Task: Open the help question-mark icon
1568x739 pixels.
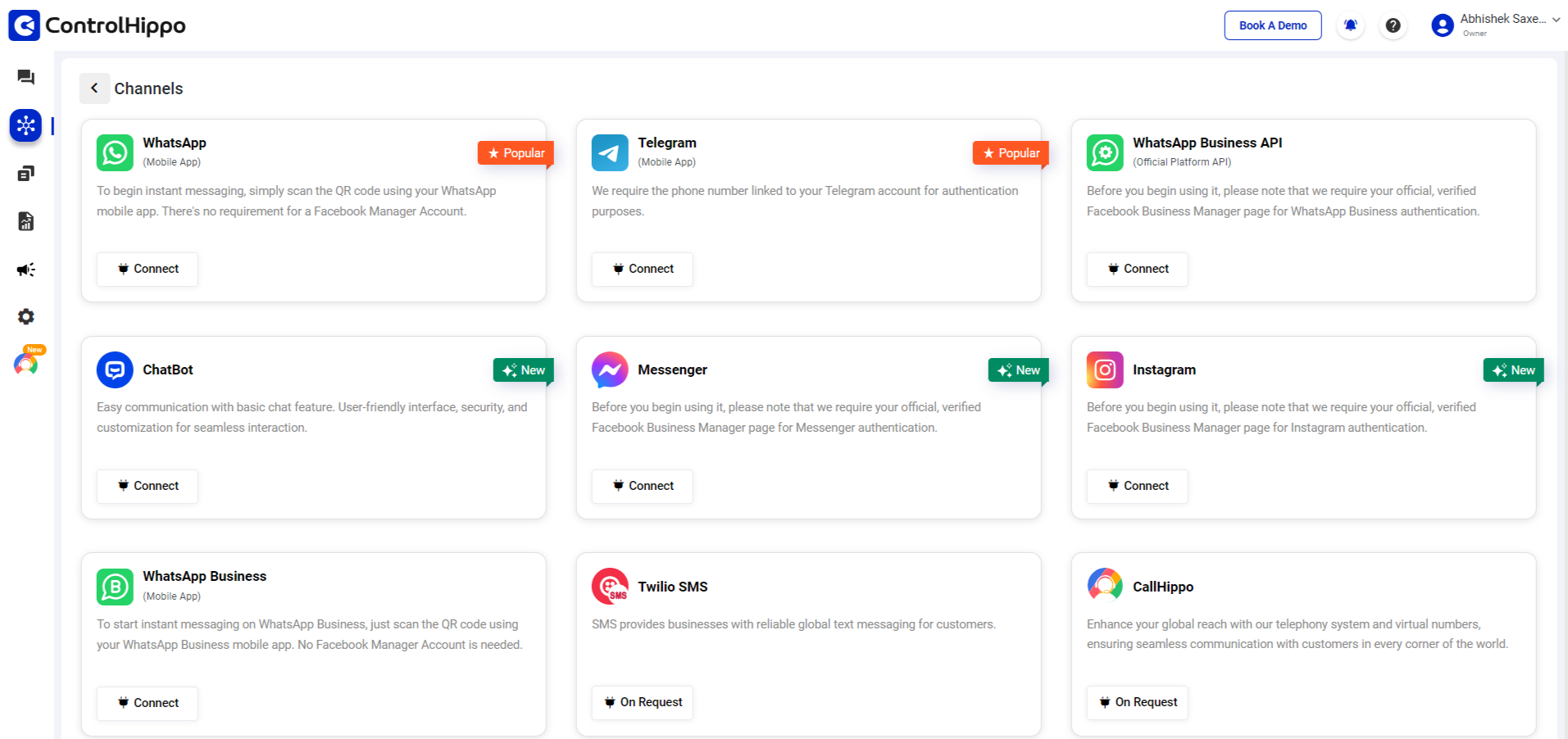Action: pyautogui.click(x=1393, y=25)
